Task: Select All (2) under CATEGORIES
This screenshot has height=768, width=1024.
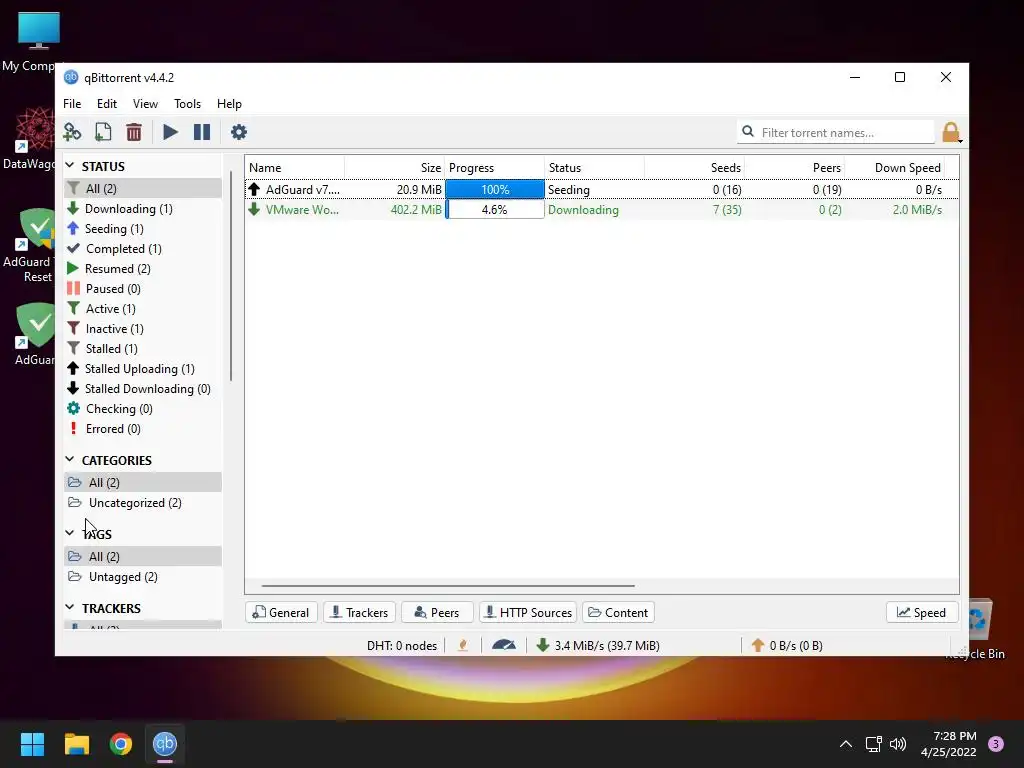Action: tap(143, 482)
